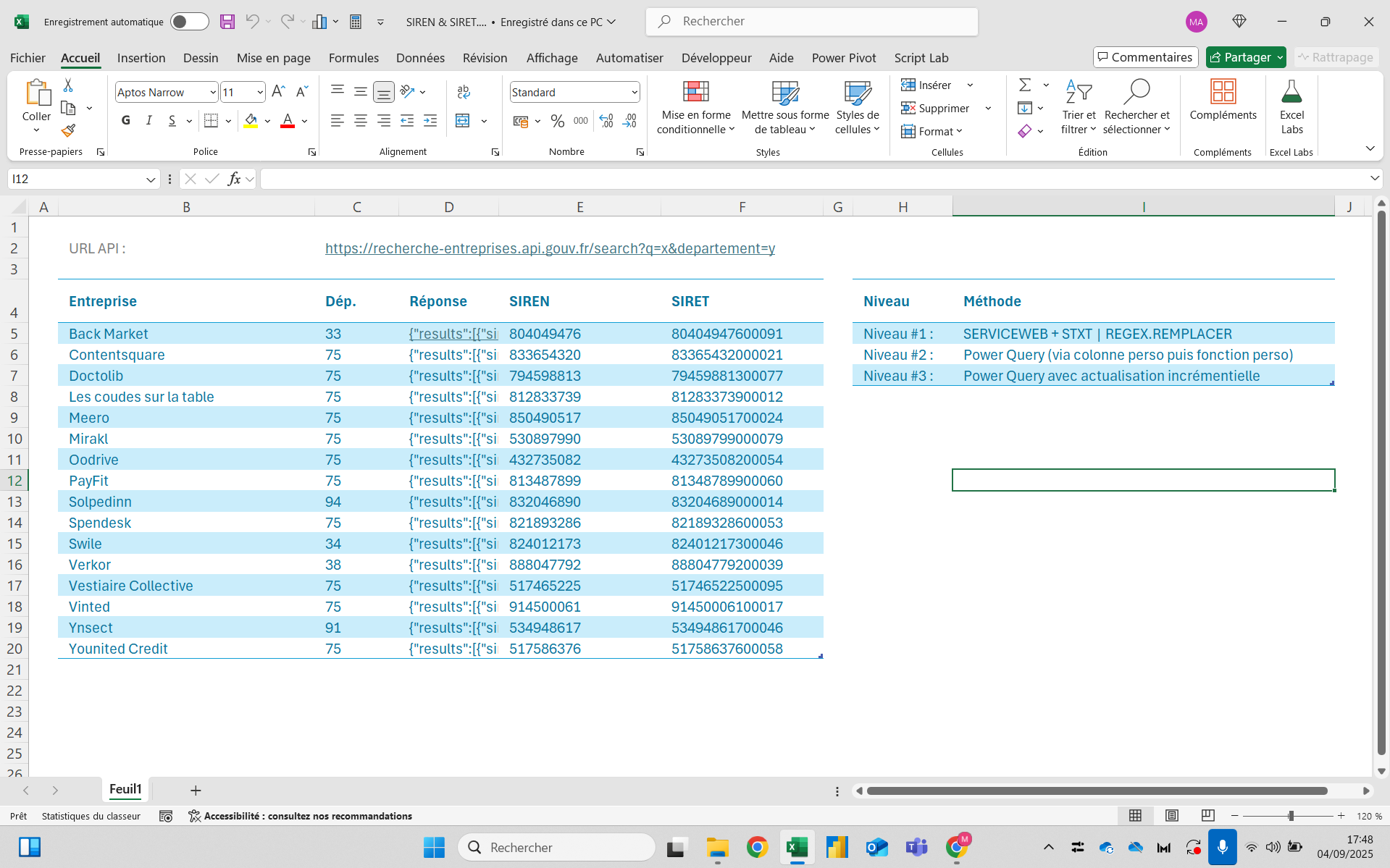This screenshot has width=1390, height=868.
Task: Open the font size dropdown
Action: [259, 93]
